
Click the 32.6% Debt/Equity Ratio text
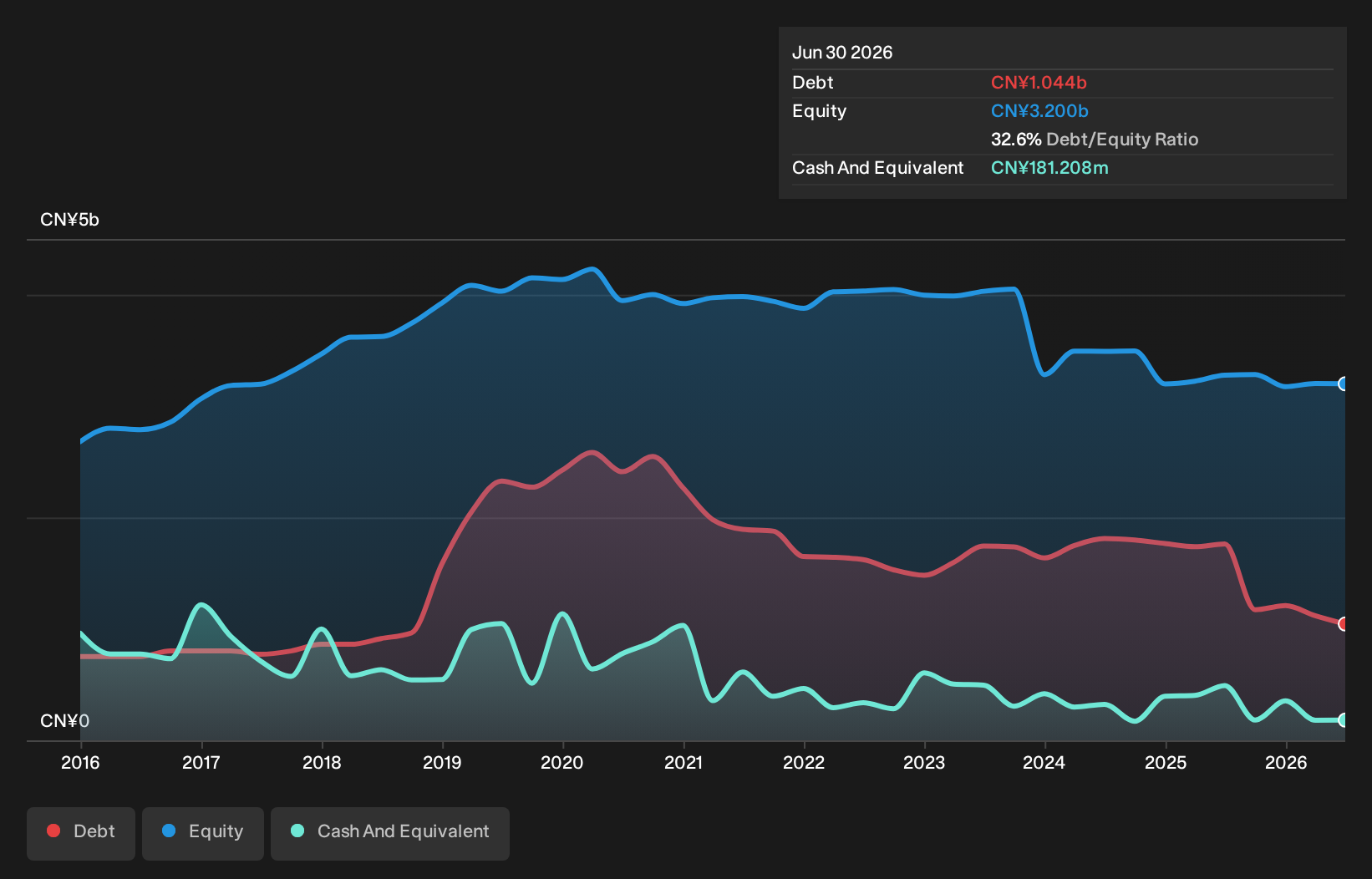[x=1095, y=140]
